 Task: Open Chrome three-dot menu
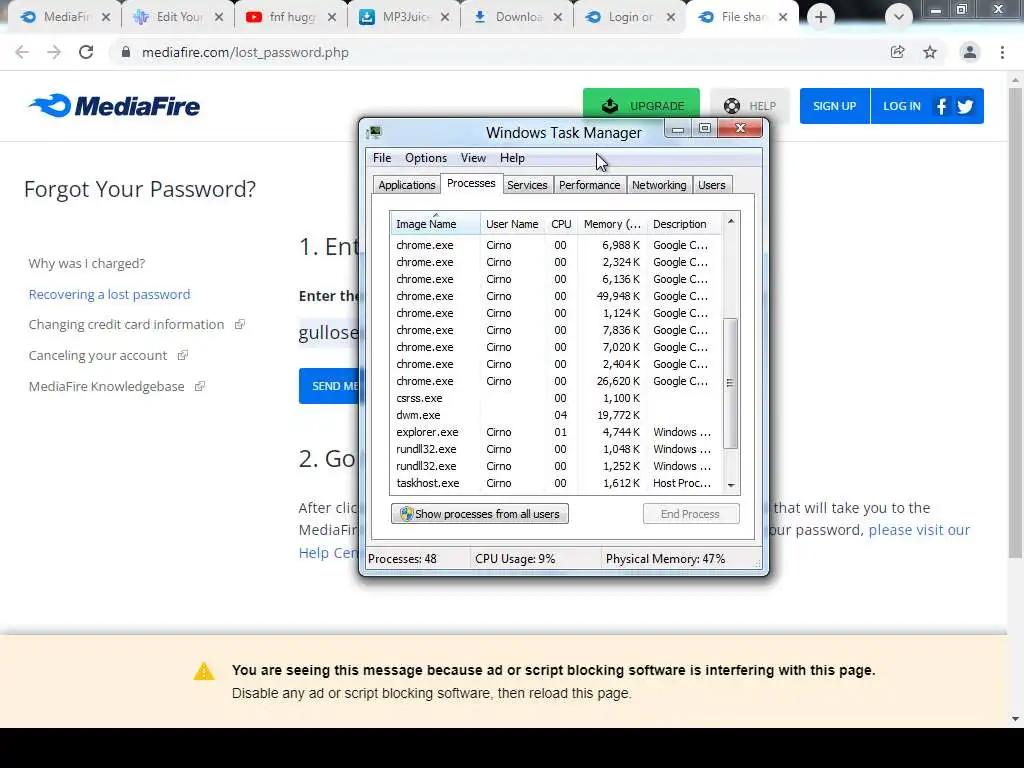1002,52
